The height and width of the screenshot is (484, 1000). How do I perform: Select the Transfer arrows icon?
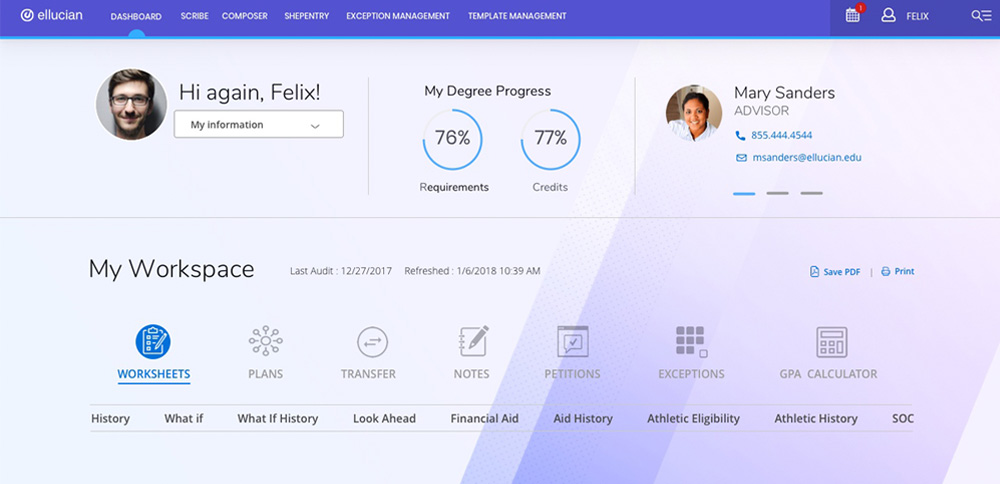372,342
